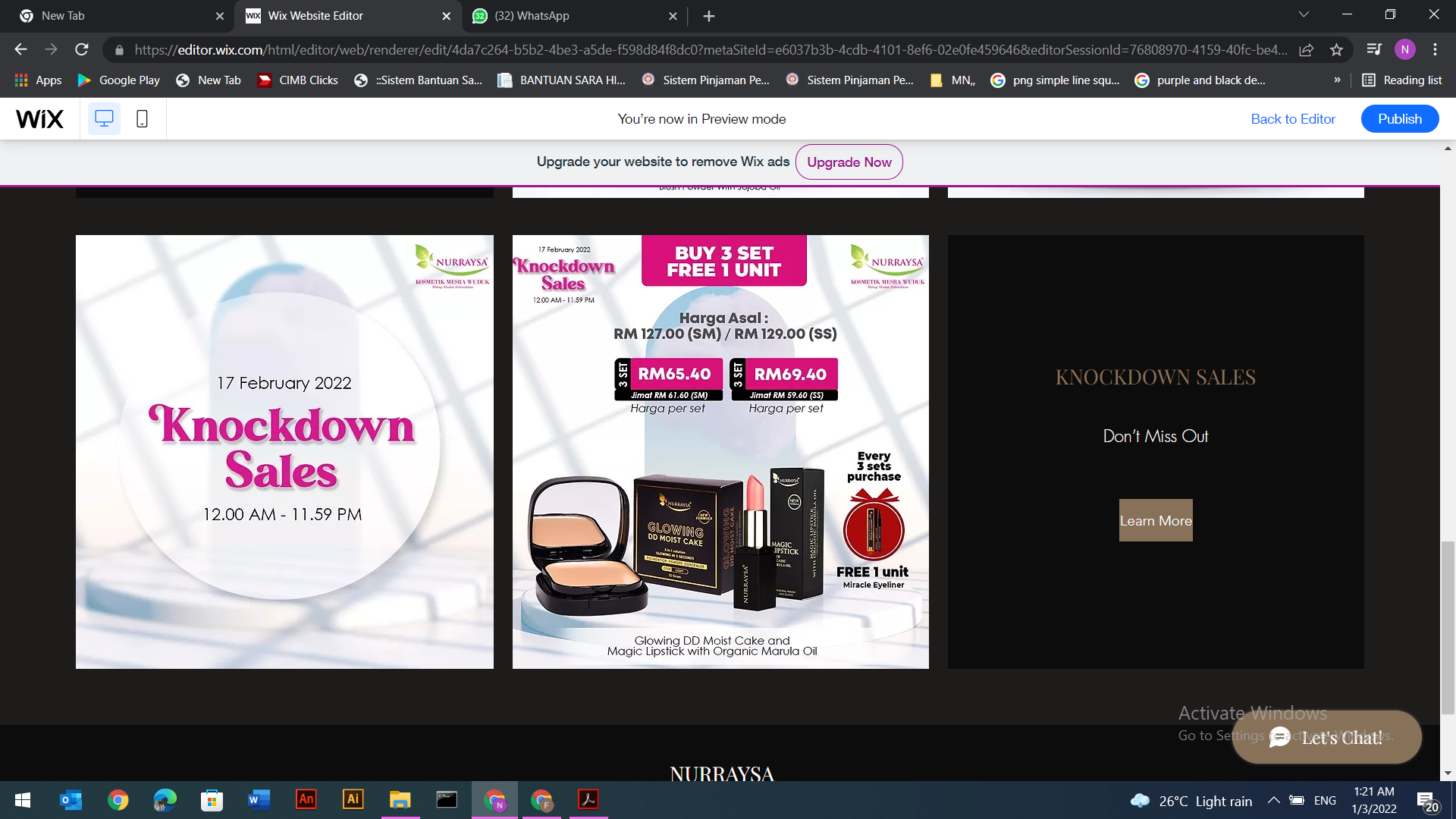
Task: Open a new browser tab
Action: (x=708, y=16)
